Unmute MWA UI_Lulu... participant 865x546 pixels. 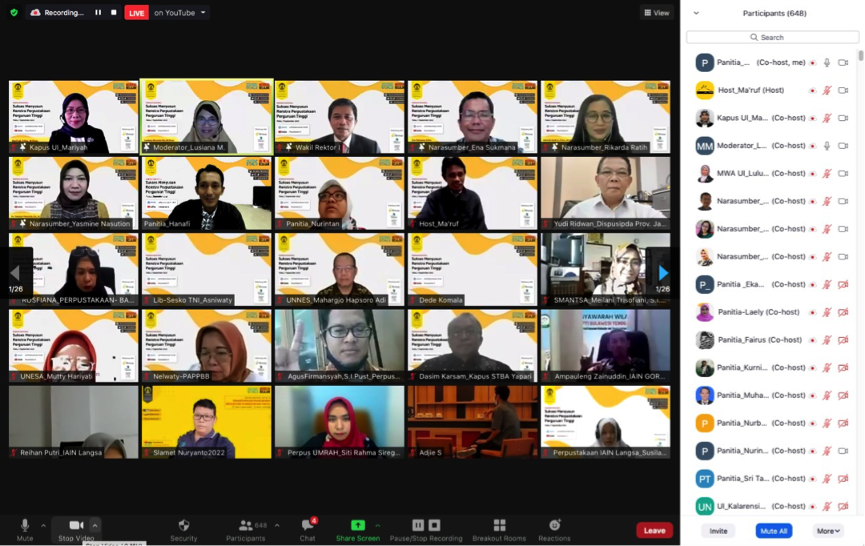pos(827,173)
